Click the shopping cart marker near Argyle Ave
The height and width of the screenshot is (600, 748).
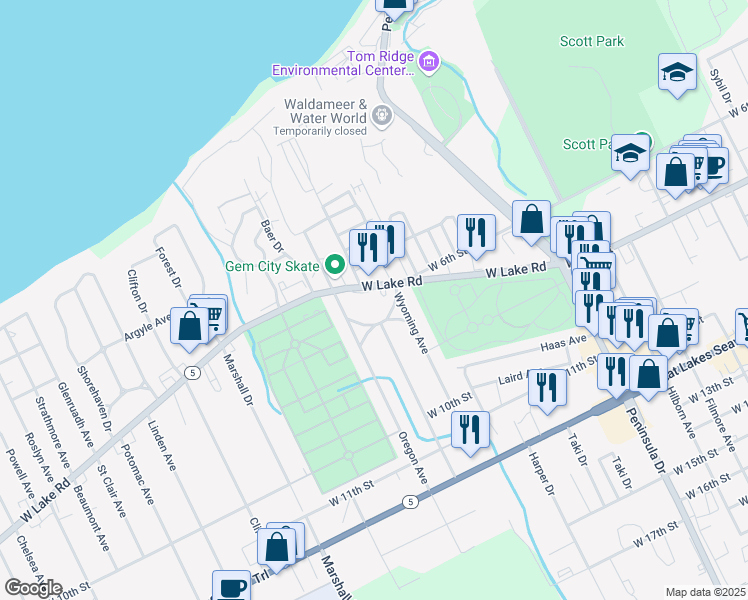tap(216, 315)
